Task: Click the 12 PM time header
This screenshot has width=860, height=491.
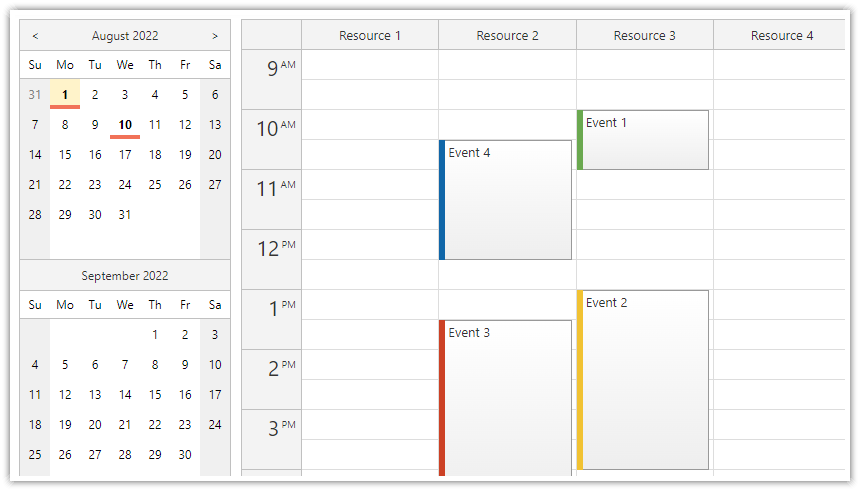Action: pos(271,259)
